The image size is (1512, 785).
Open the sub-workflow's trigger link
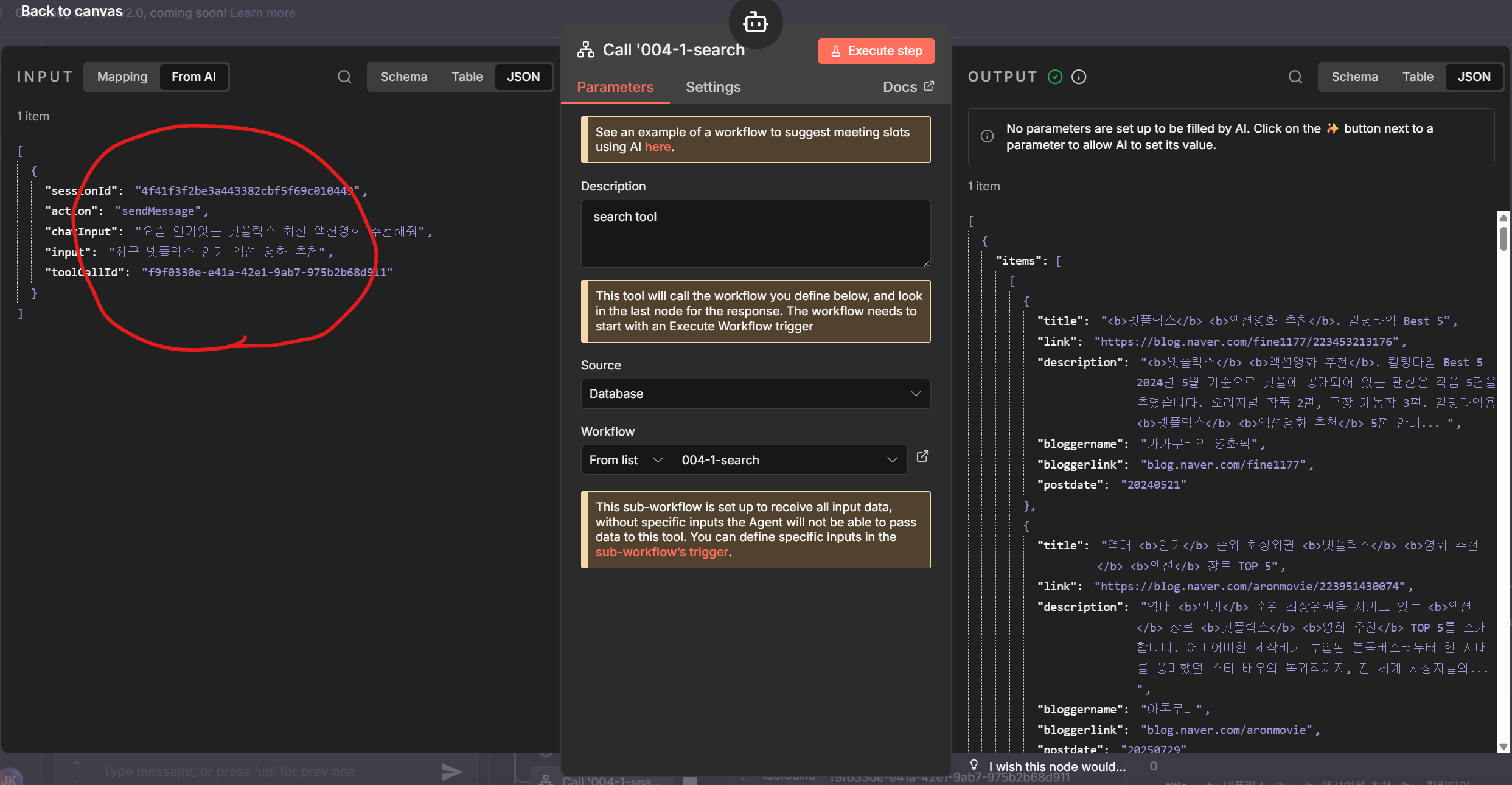(661, 552)
